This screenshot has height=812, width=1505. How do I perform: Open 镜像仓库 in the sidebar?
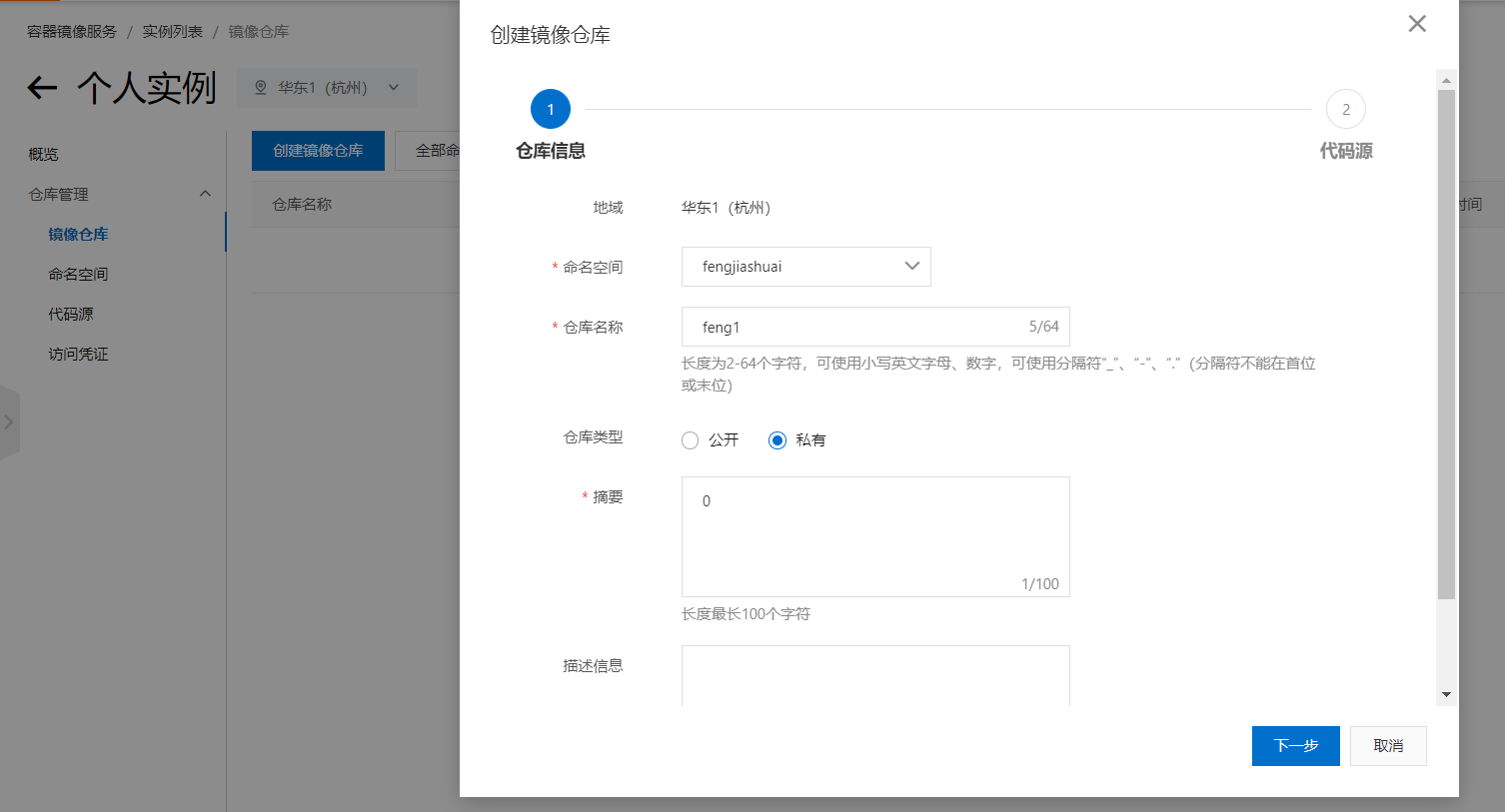tap(78, 234)
